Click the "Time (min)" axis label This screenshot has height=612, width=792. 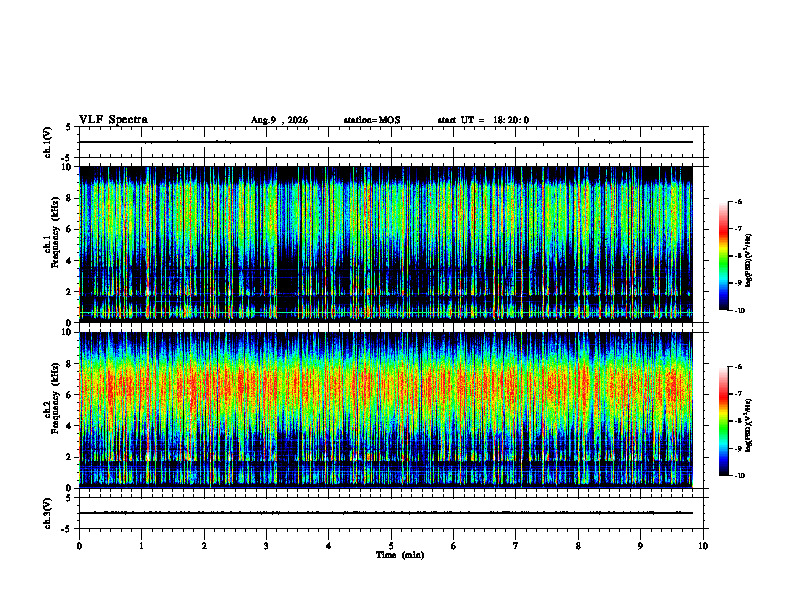(400, 555)
